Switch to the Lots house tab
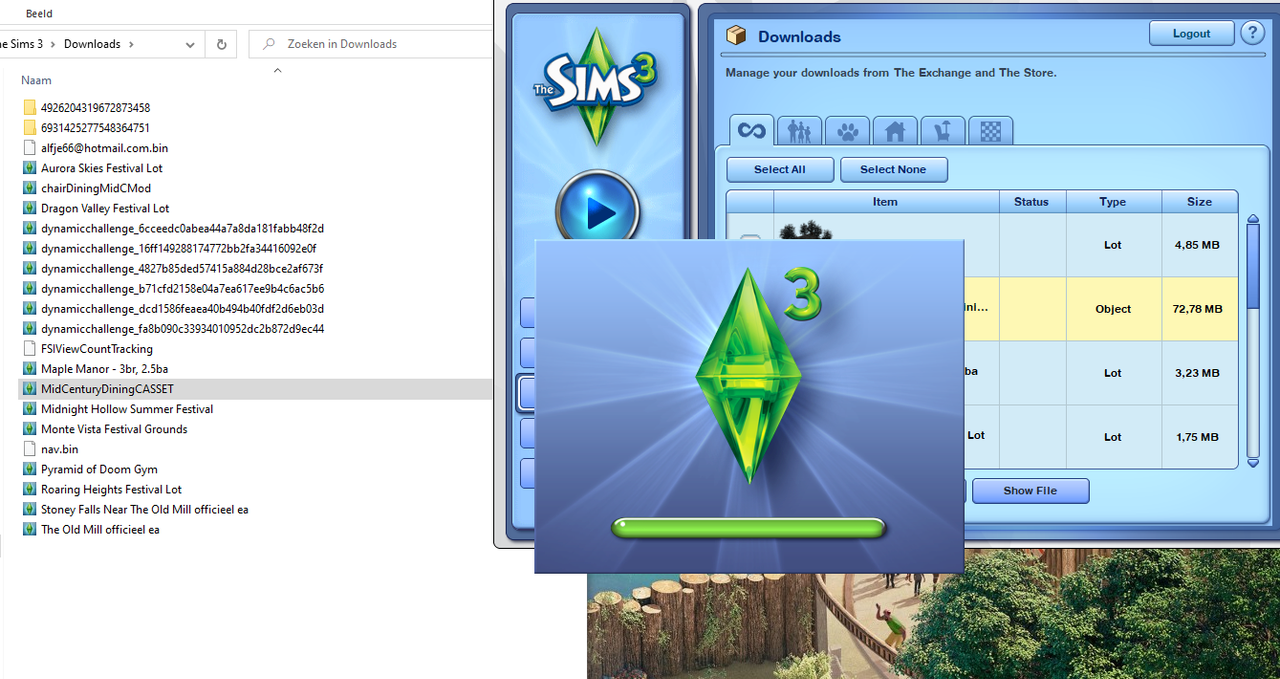 click(x=895, y=131)
